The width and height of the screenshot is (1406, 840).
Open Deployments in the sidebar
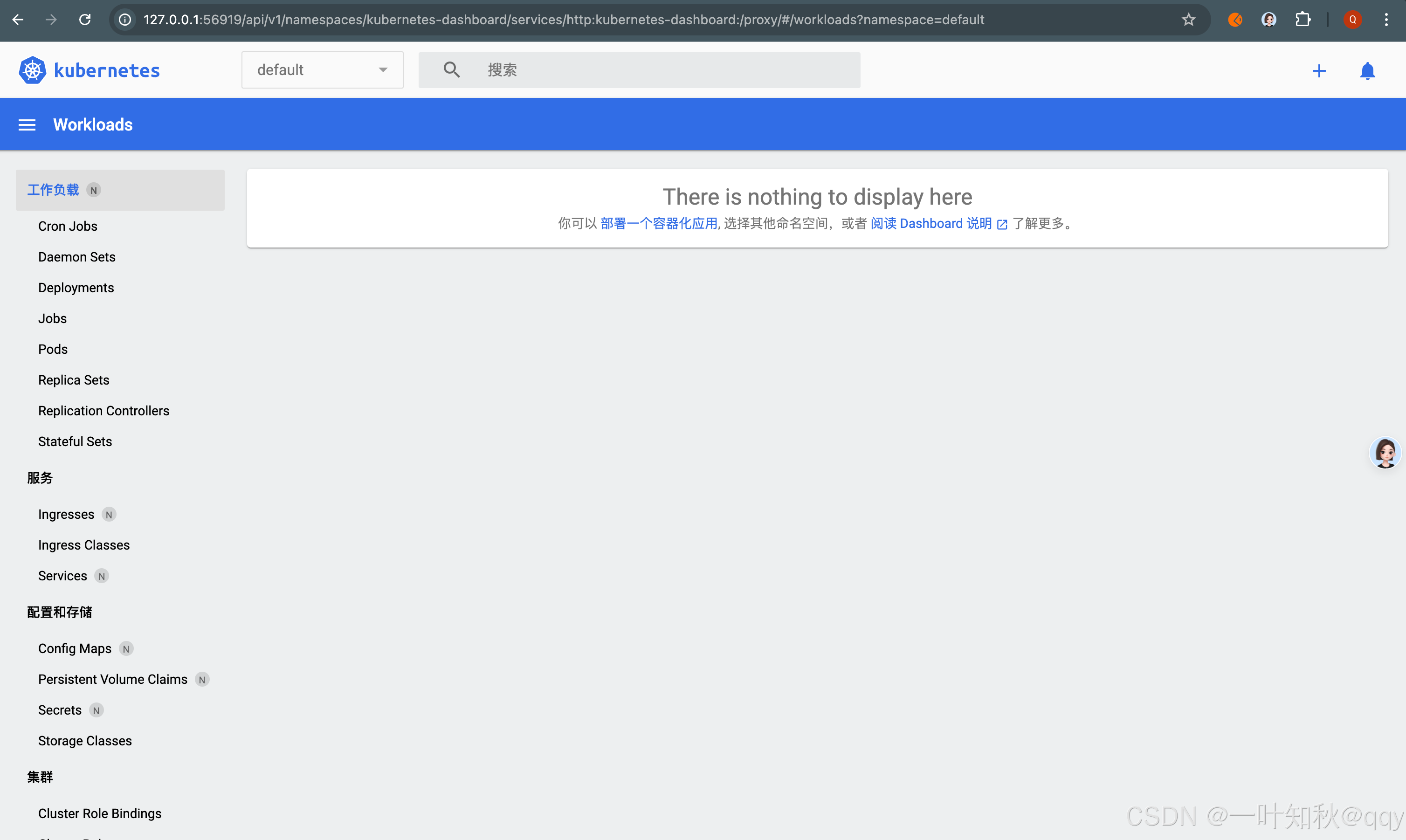(76, 288)
